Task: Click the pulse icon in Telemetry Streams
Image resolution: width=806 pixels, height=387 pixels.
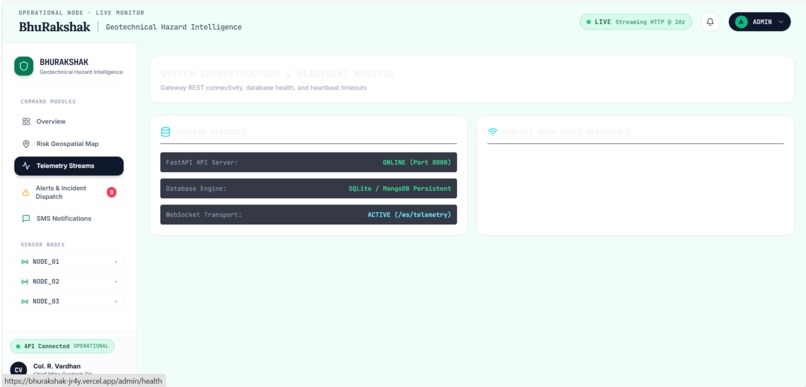Action: [26, 166]
